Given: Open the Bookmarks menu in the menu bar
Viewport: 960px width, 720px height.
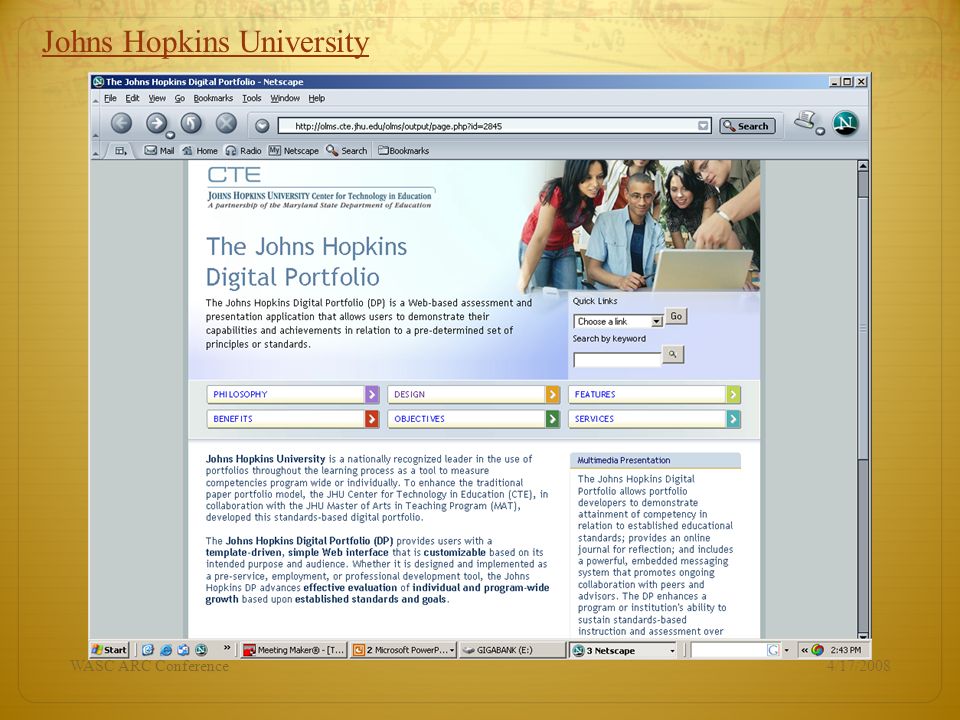Looking at the screenshot, I should click(x=213, y=98).
